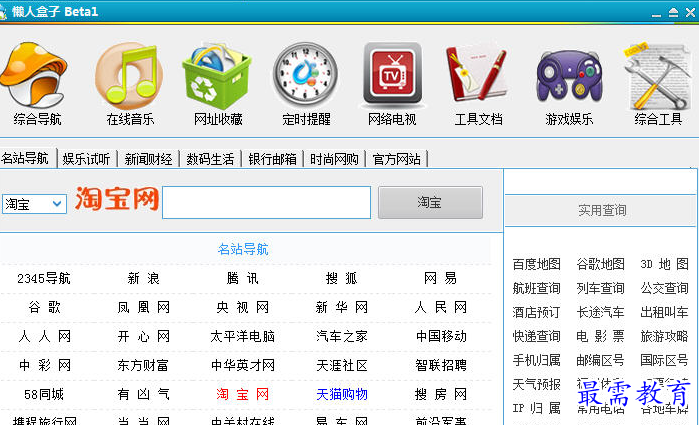Click the 智联招聘 link
The height and width of the screenshot is (425, 699).
point(440,365)
